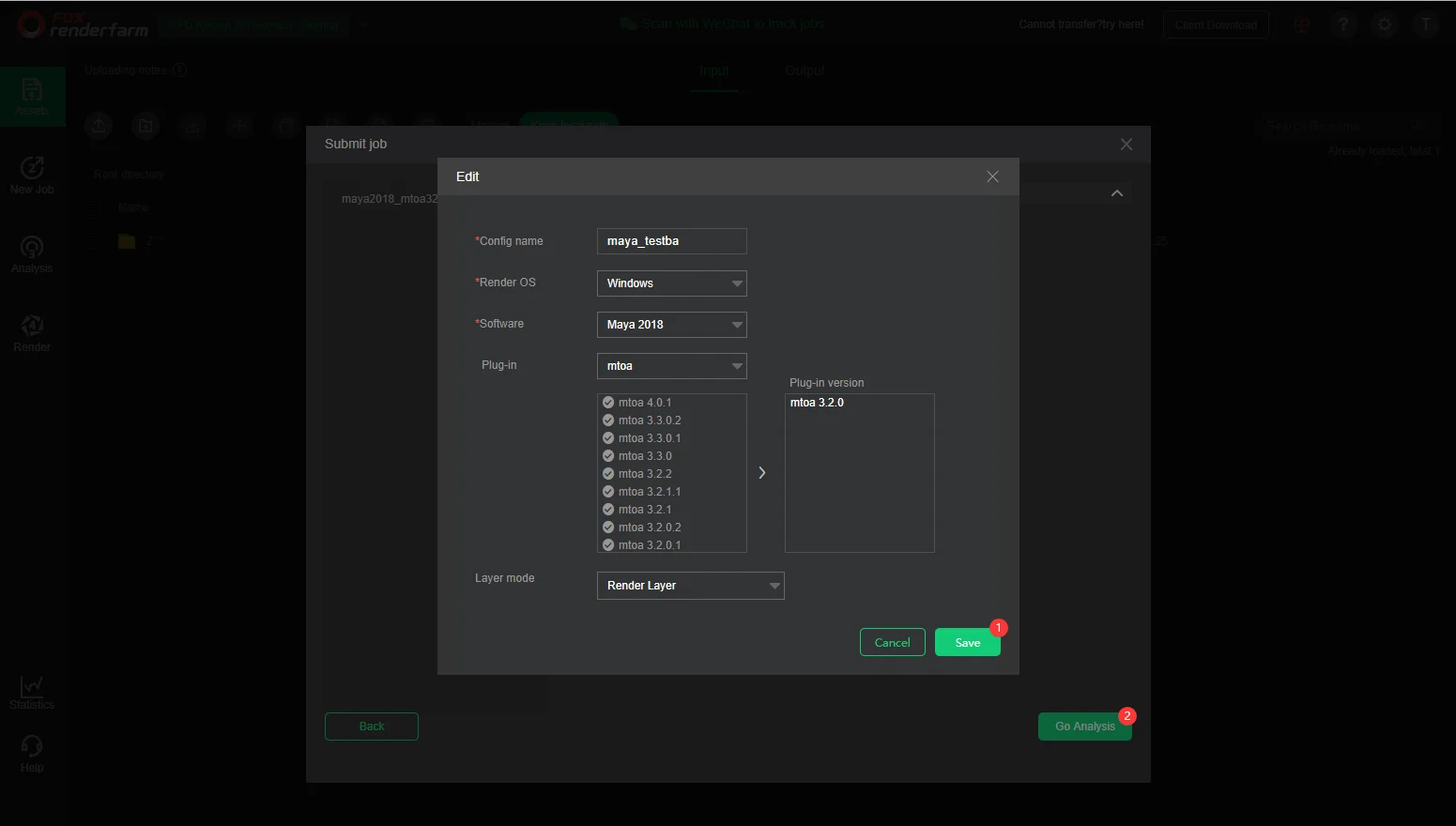The height and width of the screenshot is (826, 1456).
Task: Click 'Scan with WeChat to track jobs'
Action: (x=722, y=23)
